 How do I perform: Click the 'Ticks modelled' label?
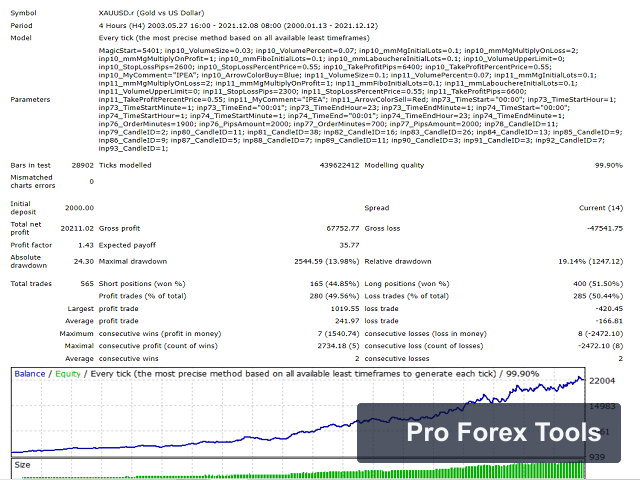pyautogui.click(x=125, y=165)
